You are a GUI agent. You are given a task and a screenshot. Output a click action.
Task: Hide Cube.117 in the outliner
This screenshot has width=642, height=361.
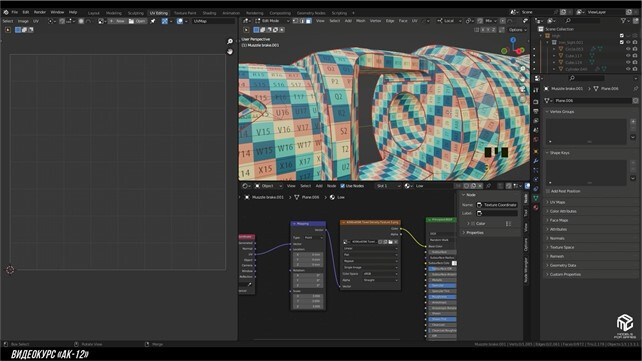[628, 56]
